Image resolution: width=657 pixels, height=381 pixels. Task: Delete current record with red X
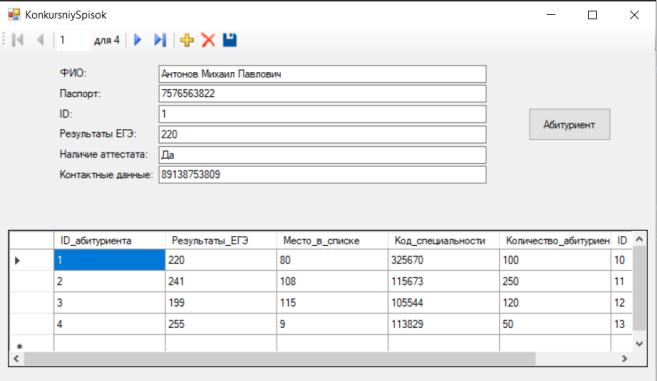coord(208,40)
